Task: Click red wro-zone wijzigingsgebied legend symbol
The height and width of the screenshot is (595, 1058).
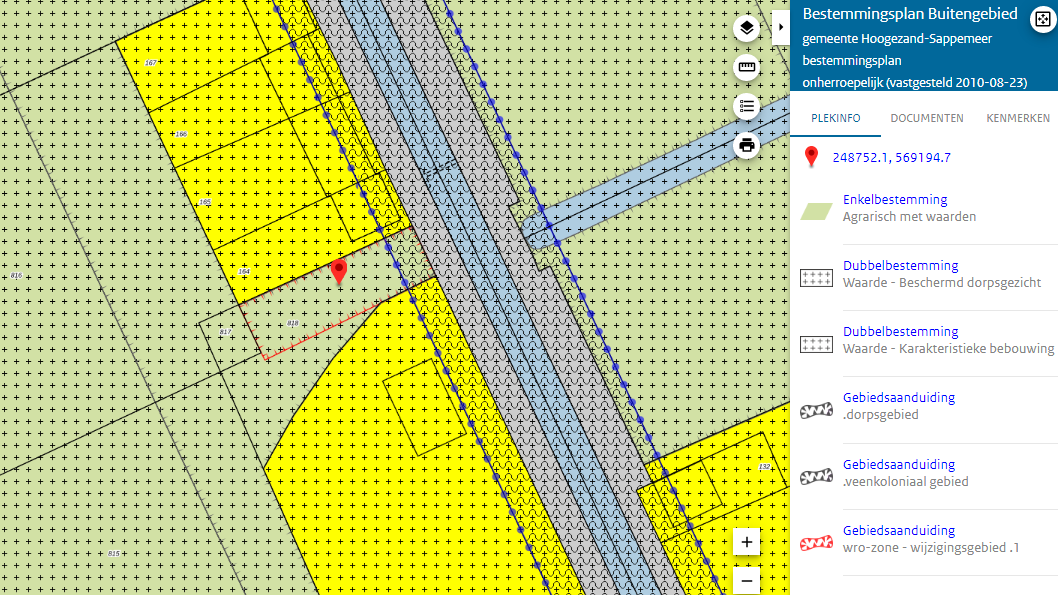Action: pyautogui.click(x=816, y=543)
